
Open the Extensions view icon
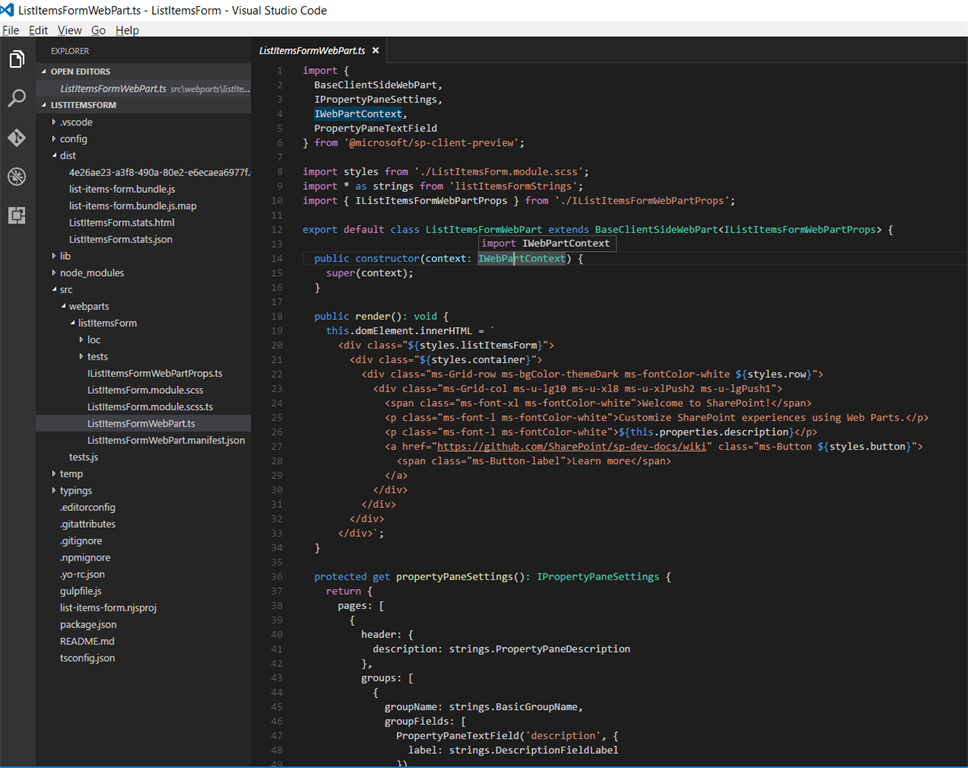(17, 215)
